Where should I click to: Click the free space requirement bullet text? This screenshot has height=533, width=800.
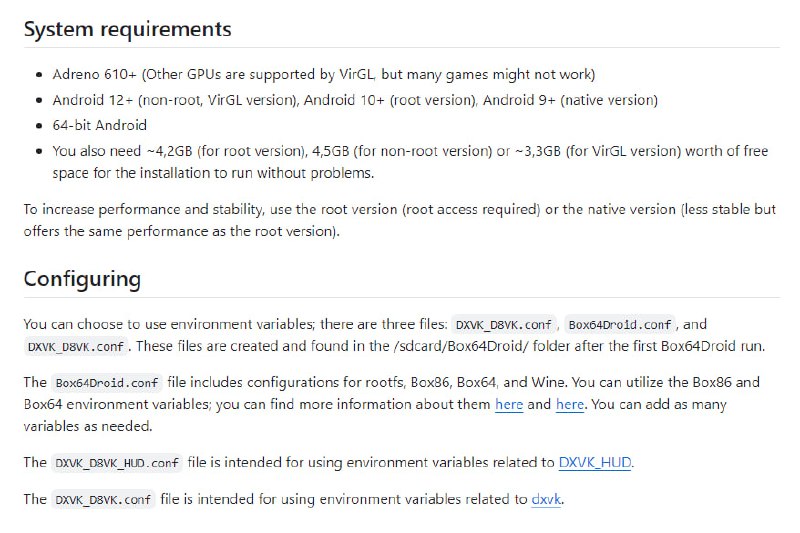click(x=410, y=162)
